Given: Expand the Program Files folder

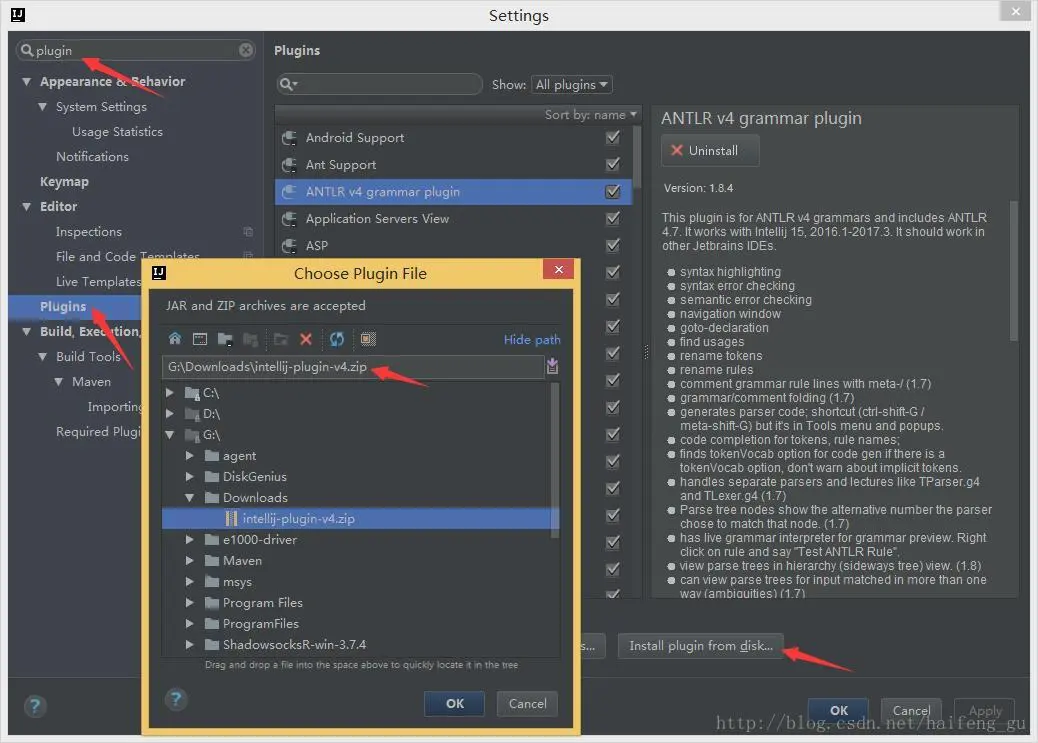Looking at the screenshot, I should 189,603.
